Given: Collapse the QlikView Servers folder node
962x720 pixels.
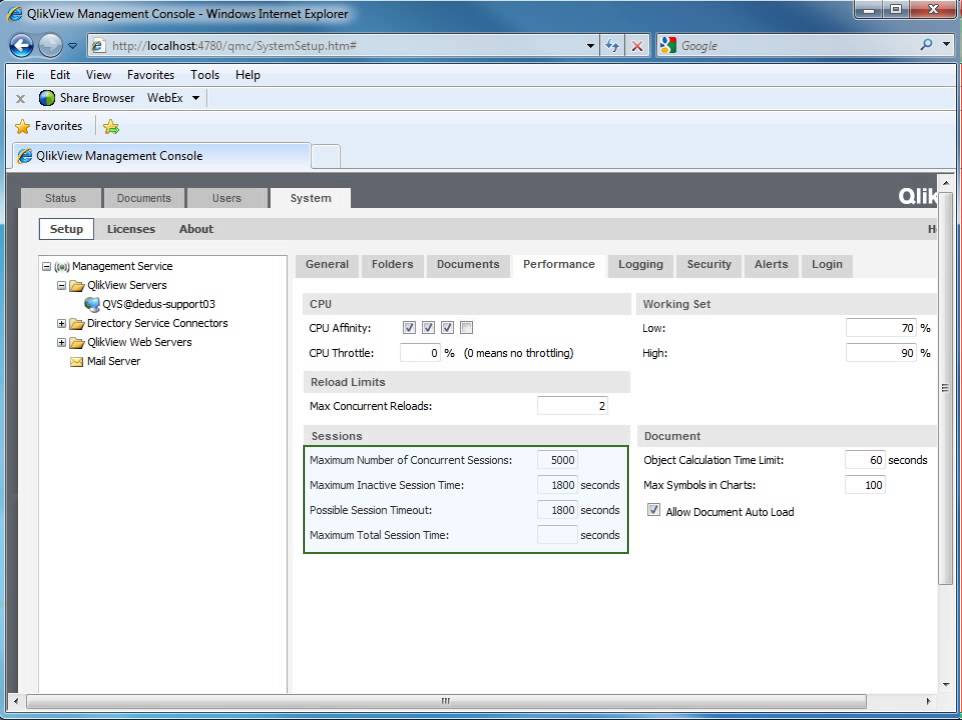Looking at the screenshot, I should (61, 285).
